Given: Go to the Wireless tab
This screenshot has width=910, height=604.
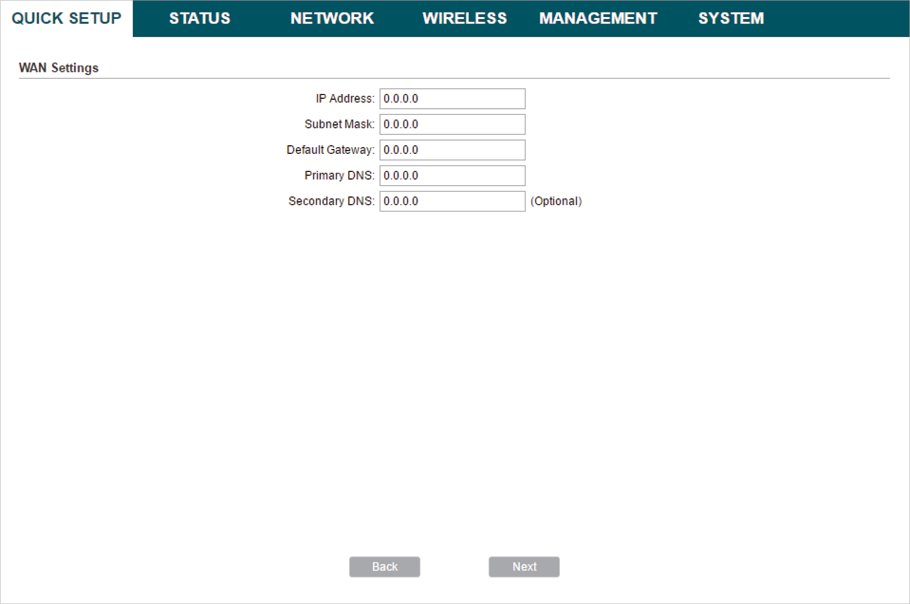Looking at the screenshot, I should (465, 19).
